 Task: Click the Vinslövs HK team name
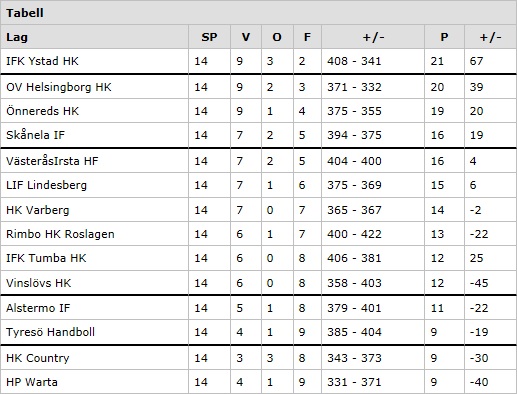coord(39,283)
